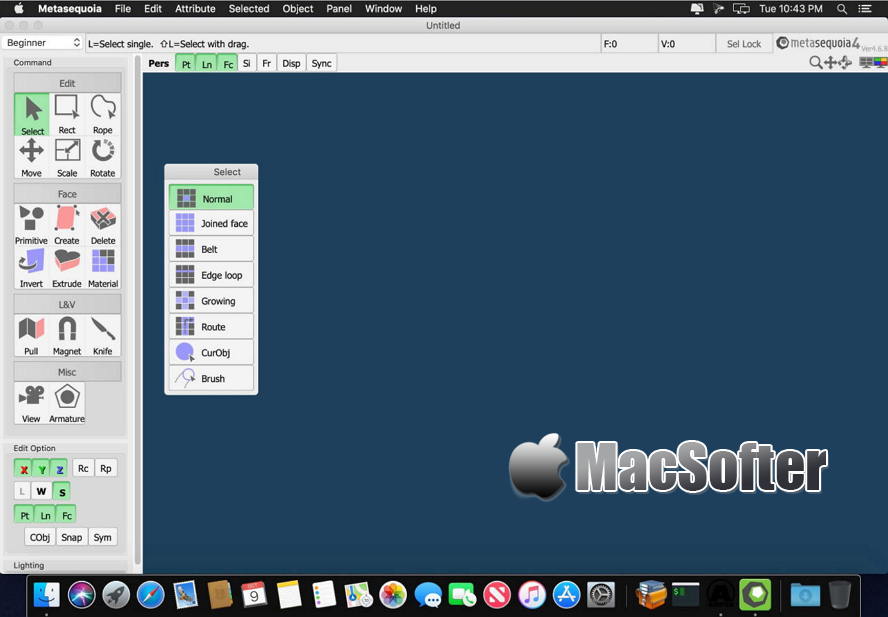Viewport: 888px width, 617px height.
Task: Pick the Knife tool
Action: pos(103,335)
